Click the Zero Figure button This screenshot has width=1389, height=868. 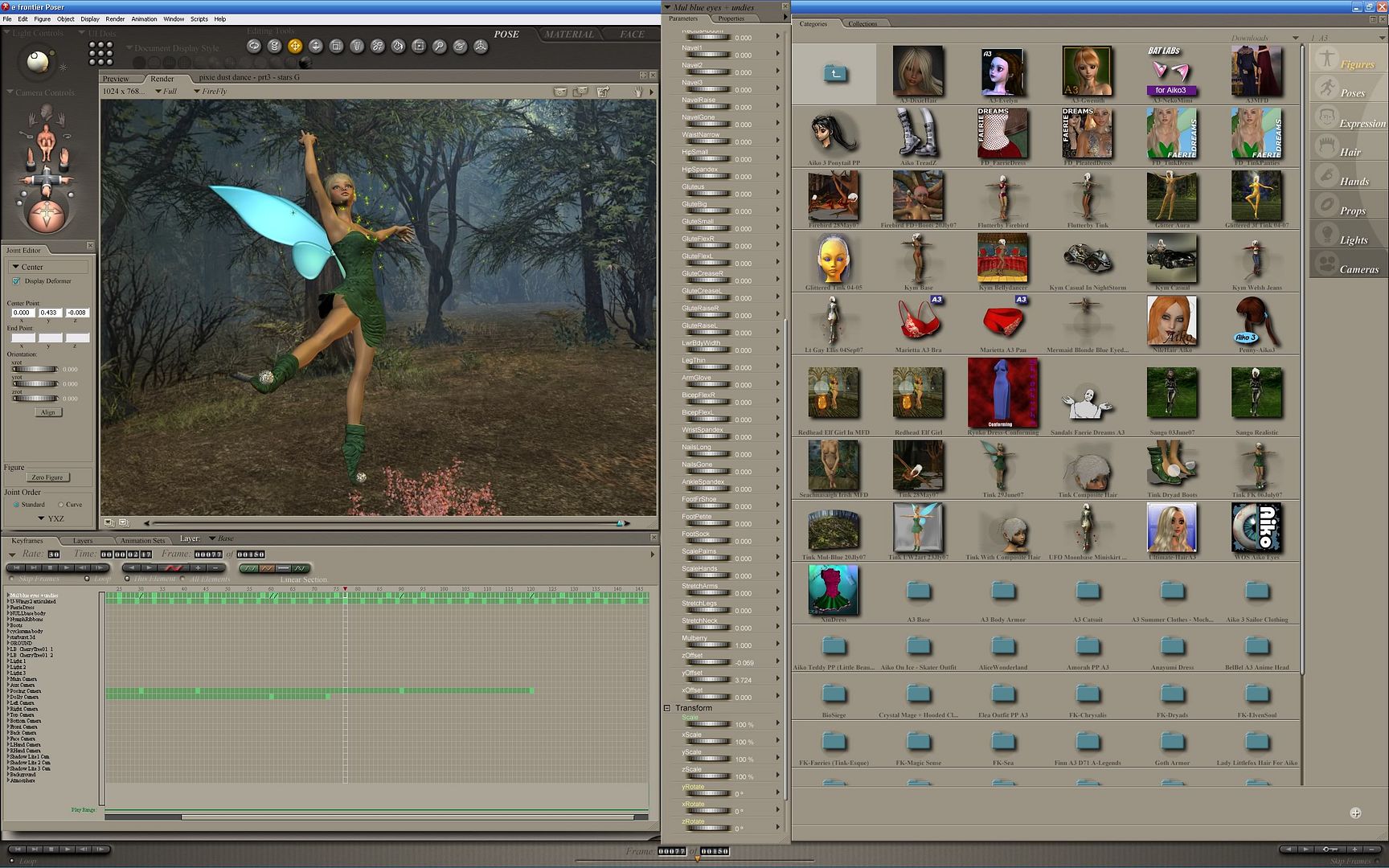click(47, 477)
